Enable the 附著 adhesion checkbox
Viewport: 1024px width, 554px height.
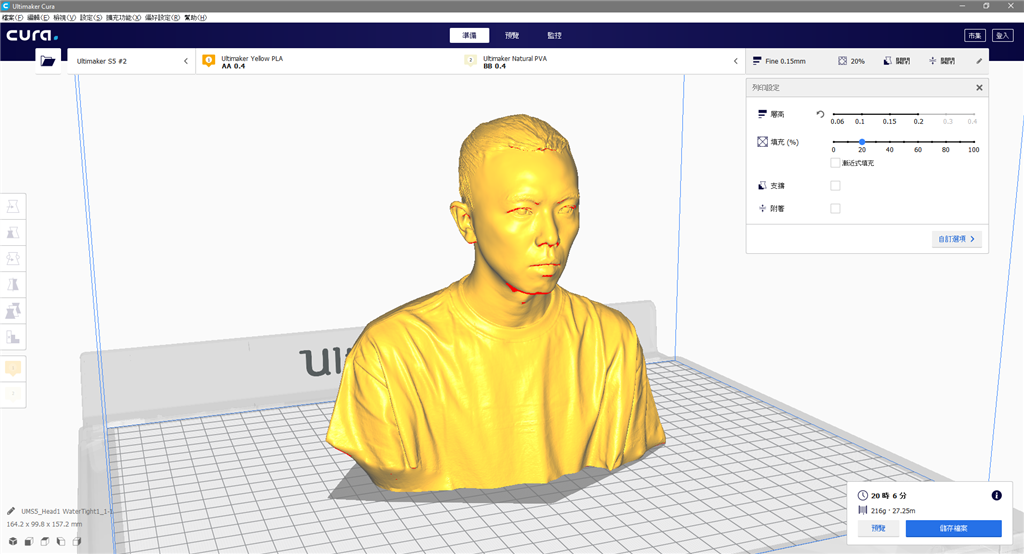click(x=835, y=208)
